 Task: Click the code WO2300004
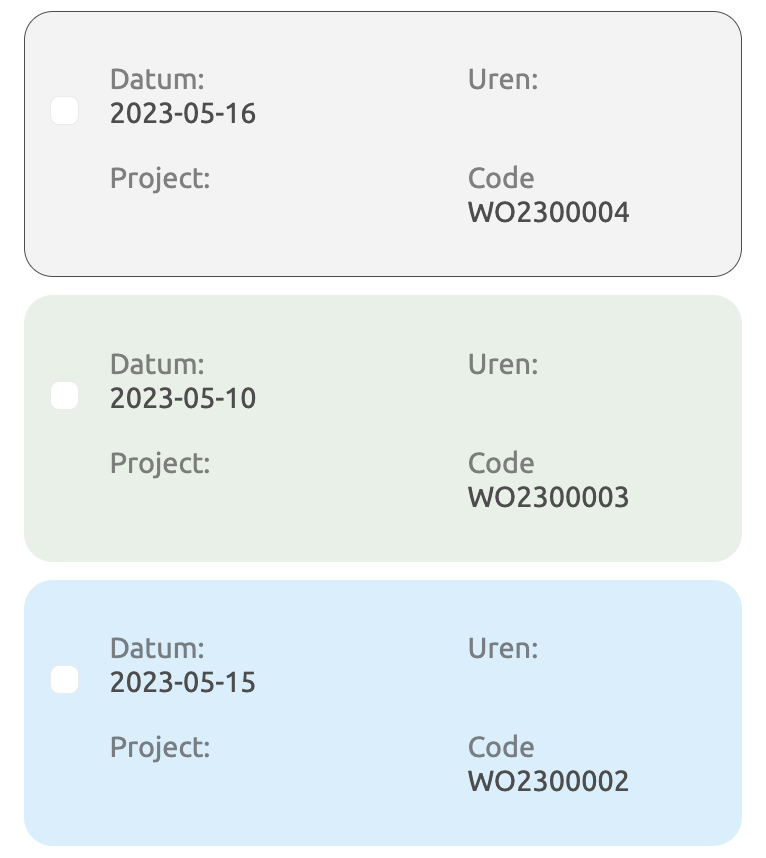pos(549,212)
